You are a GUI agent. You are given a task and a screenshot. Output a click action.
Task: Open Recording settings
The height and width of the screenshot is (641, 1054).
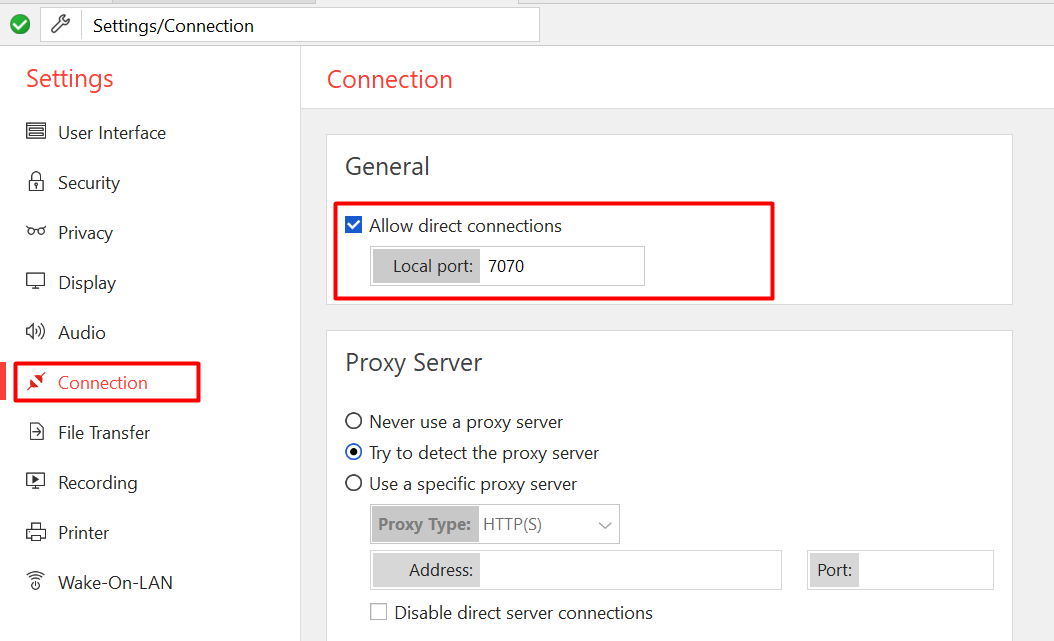(x=97, y=482)
